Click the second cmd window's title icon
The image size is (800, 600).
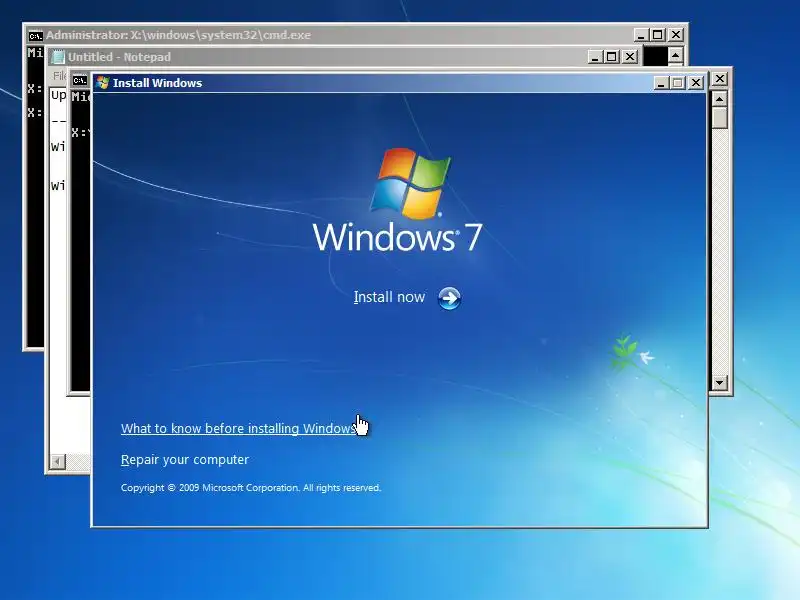pyautogui.click(x=80, y=80)
